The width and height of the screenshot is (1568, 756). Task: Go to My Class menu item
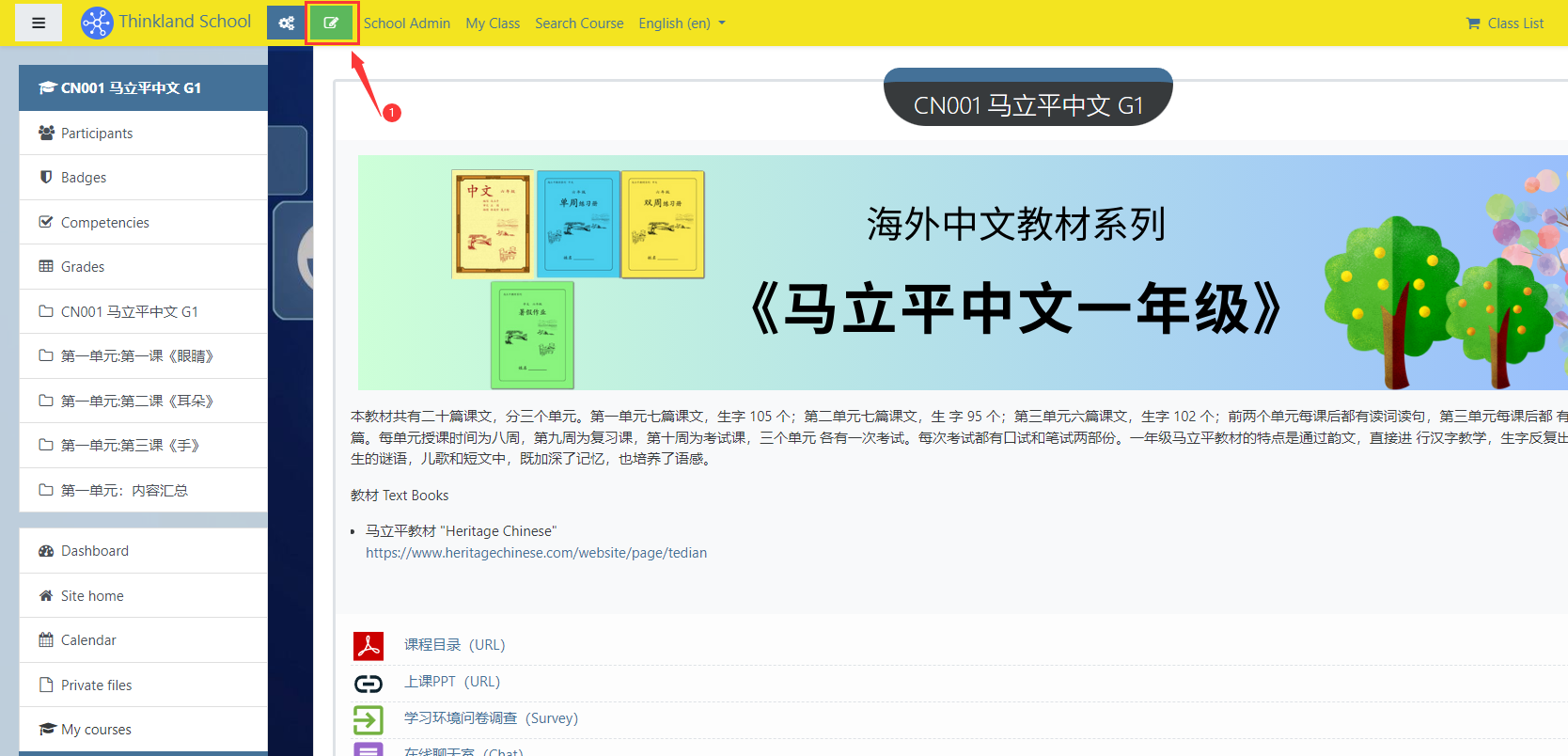tap(493, 24)
